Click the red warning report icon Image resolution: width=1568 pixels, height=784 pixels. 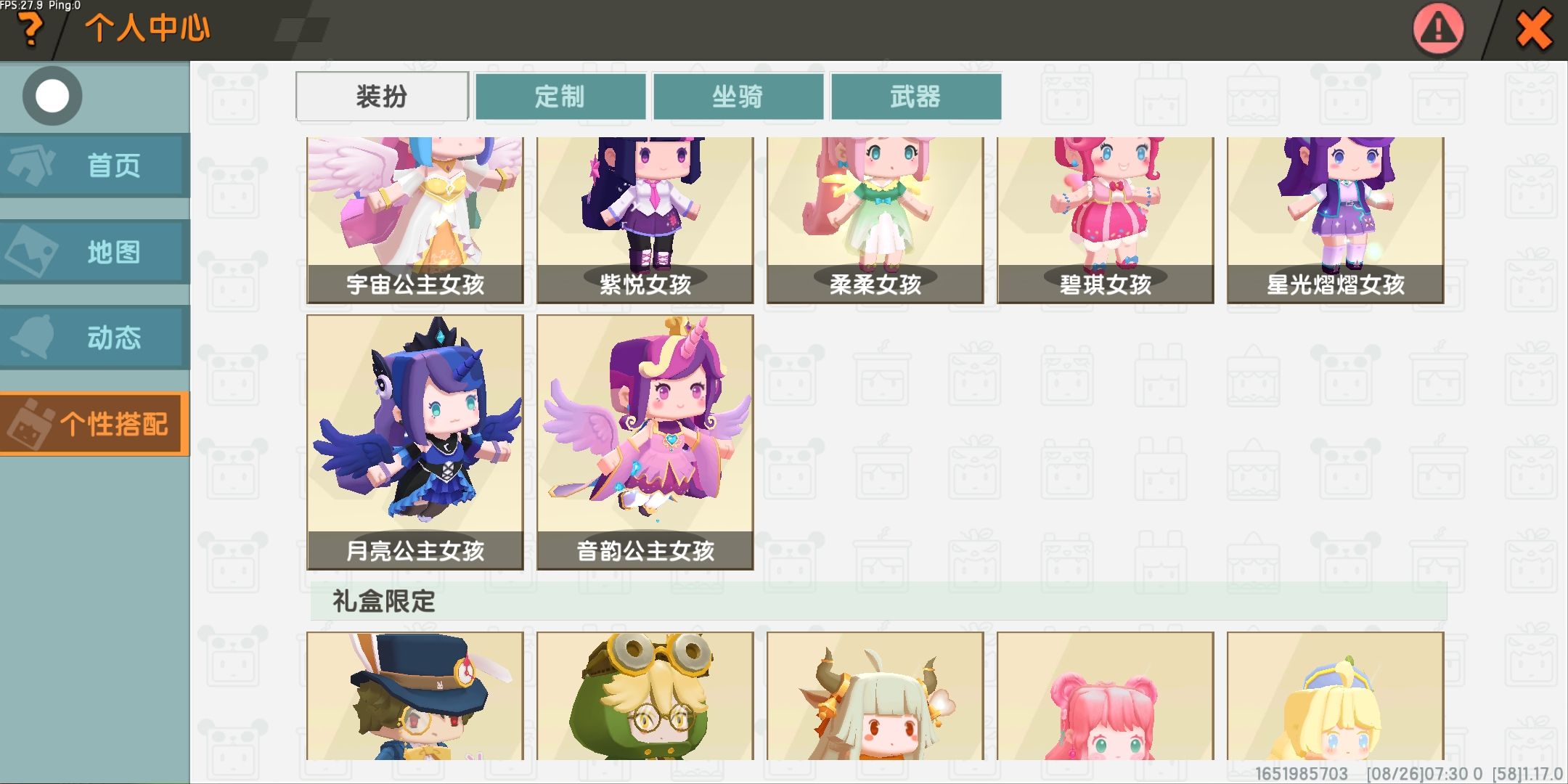1438,29
